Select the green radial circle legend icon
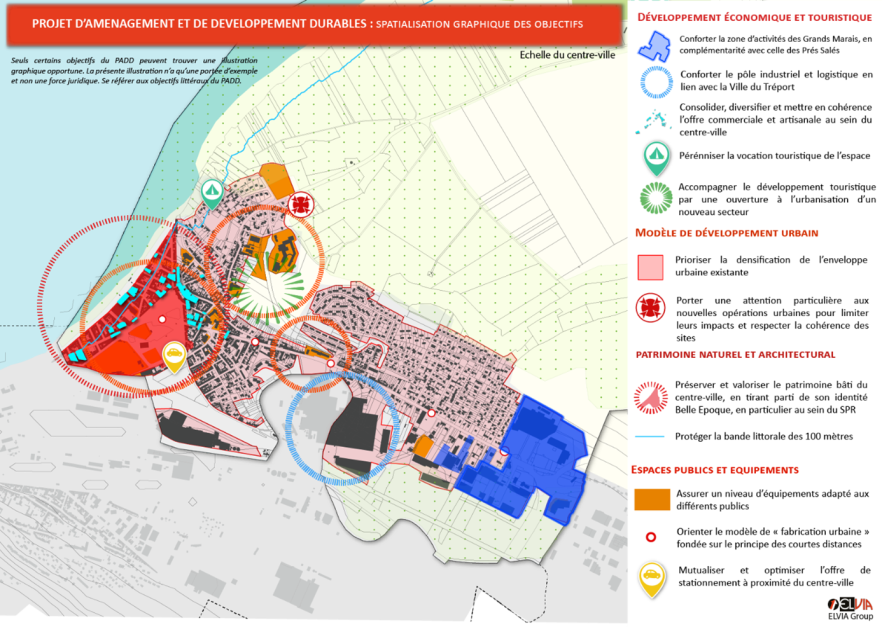Screen dimensions: 882x627 click(654, 195)
